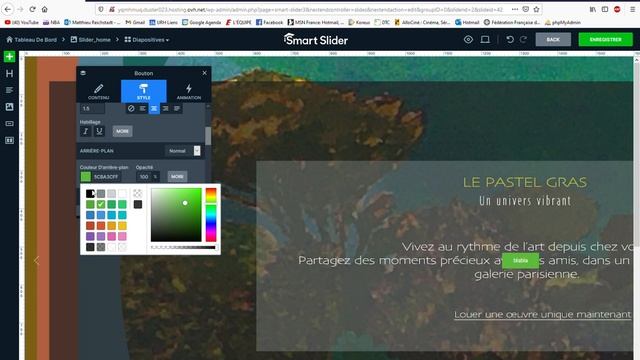Click the browser home button

(x=44, y=9)
